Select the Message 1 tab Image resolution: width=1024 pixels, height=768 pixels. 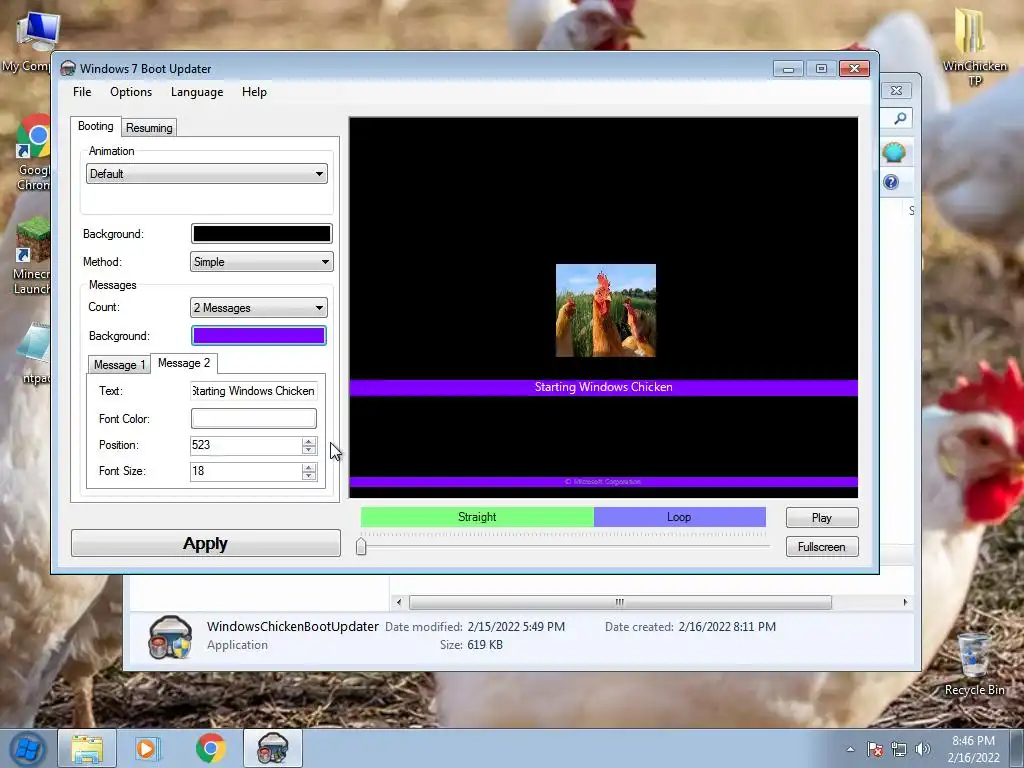point(120,365)
